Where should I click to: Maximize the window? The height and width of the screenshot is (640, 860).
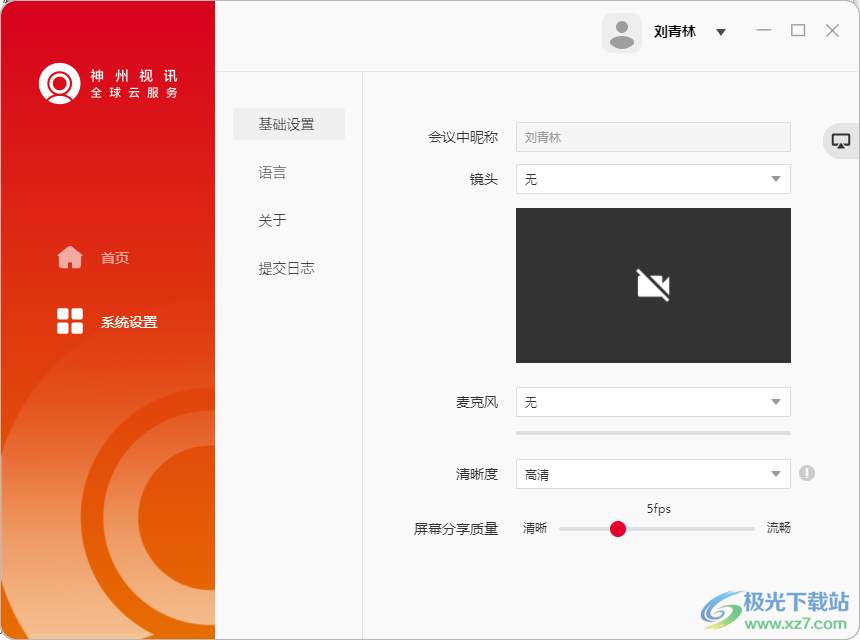click(798, 30)
